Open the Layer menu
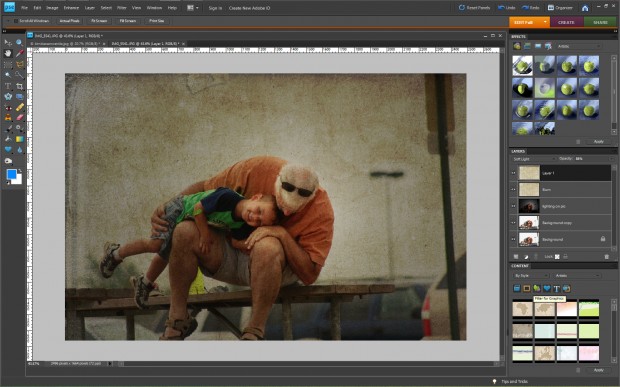 (90, 8)
